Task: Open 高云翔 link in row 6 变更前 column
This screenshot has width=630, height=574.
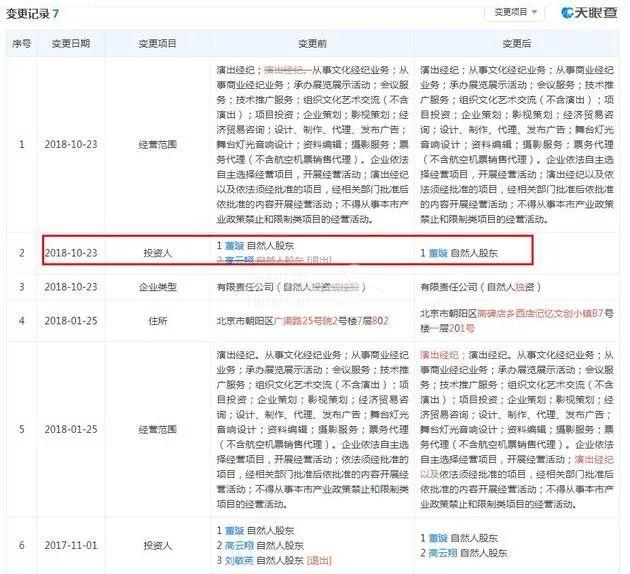Action: click(239, 545)
